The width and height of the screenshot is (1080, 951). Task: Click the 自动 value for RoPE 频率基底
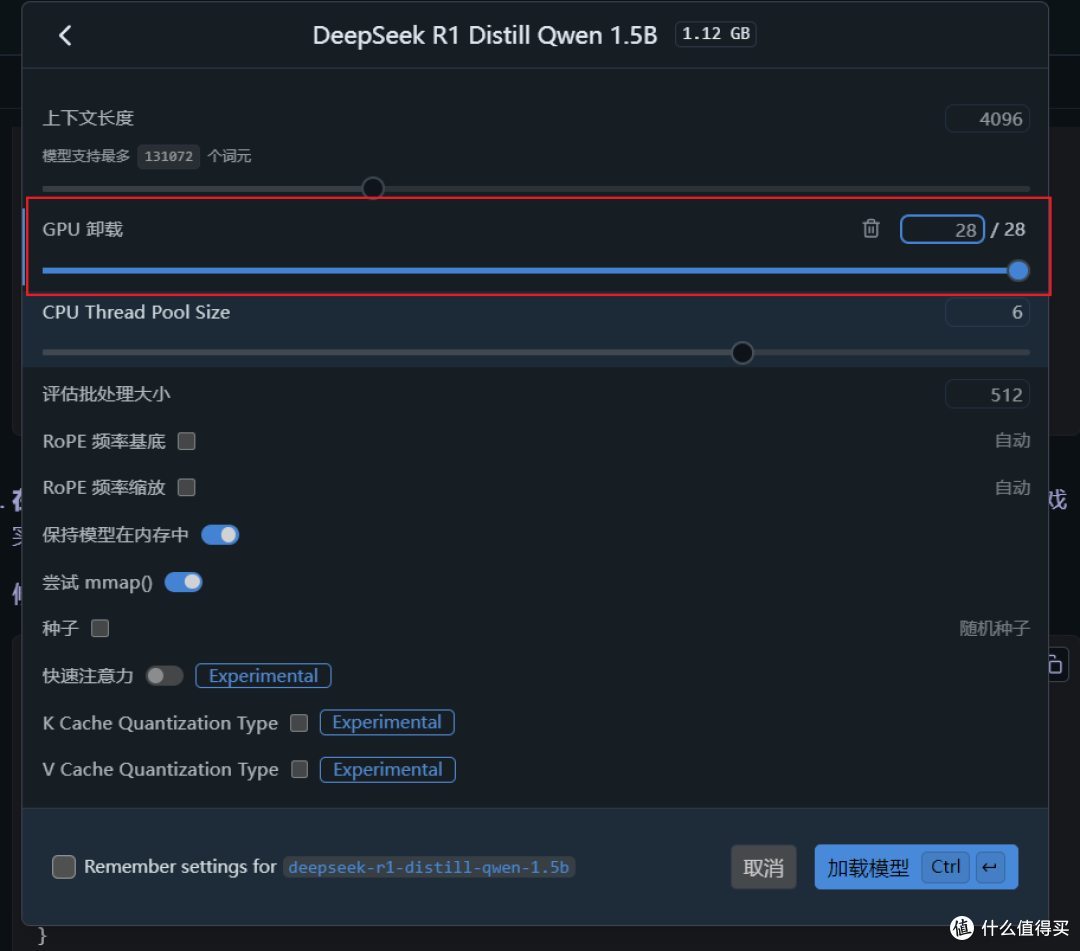tap(1012, 441)
